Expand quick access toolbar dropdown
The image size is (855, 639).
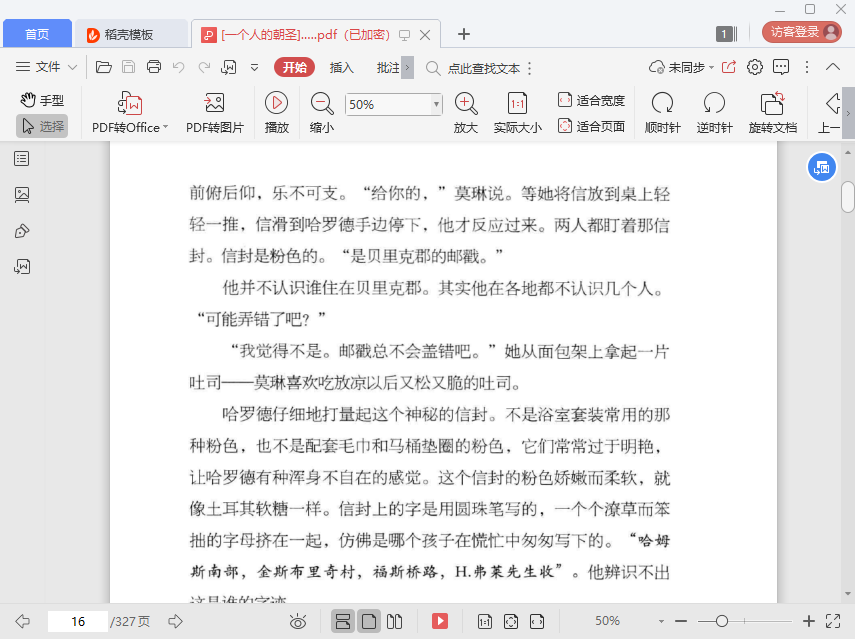254,68
